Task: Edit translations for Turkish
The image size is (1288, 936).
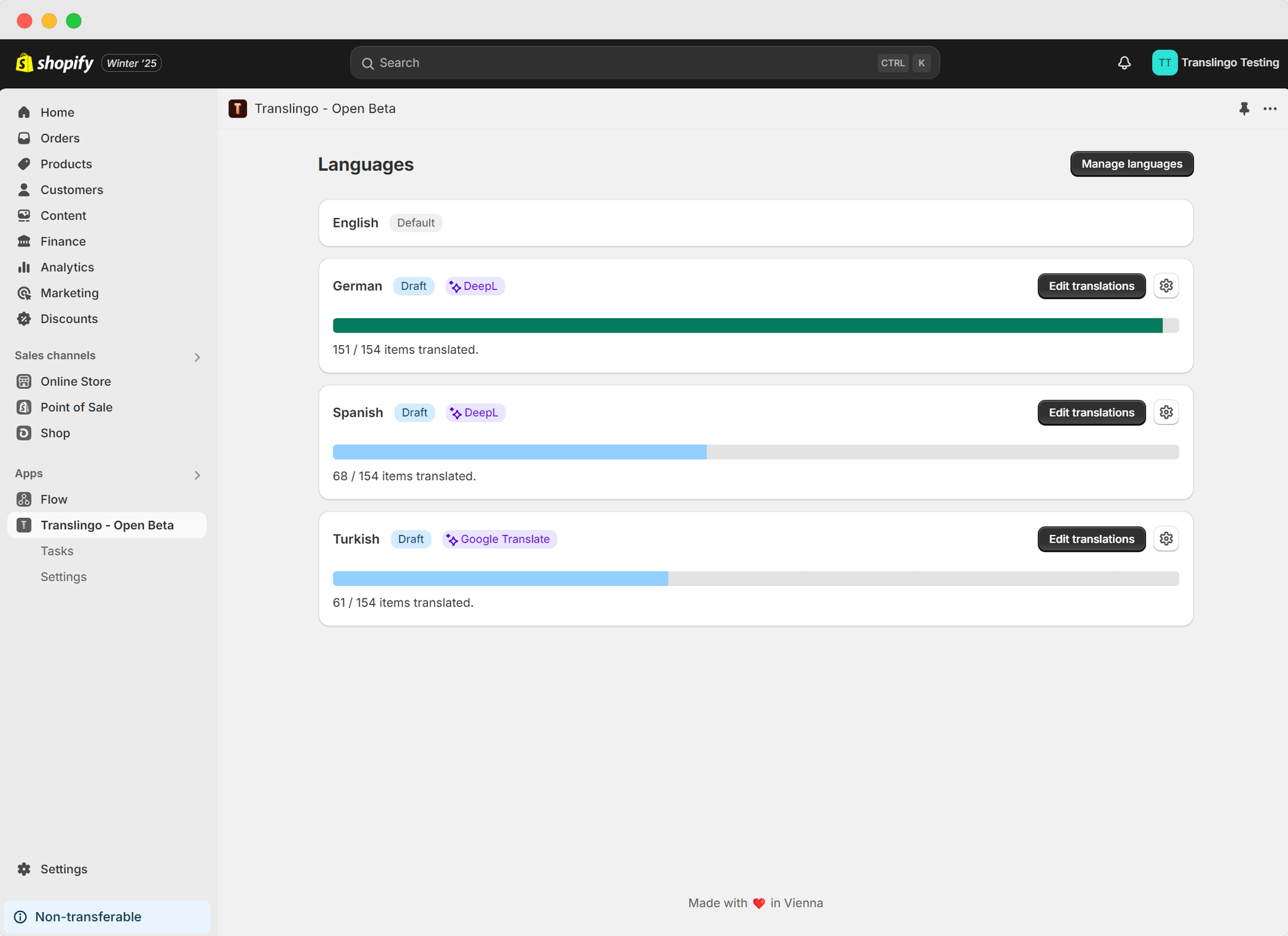Action: pos(1091,539)
